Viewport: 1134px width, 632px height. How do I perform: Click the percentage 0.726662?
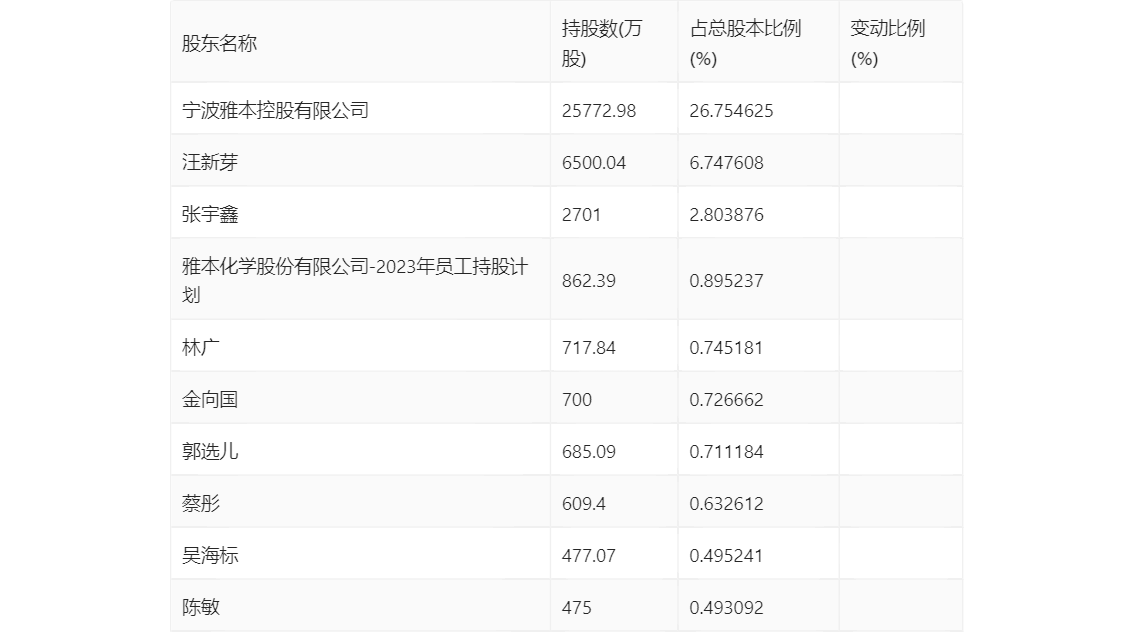[x=726, y=400]
